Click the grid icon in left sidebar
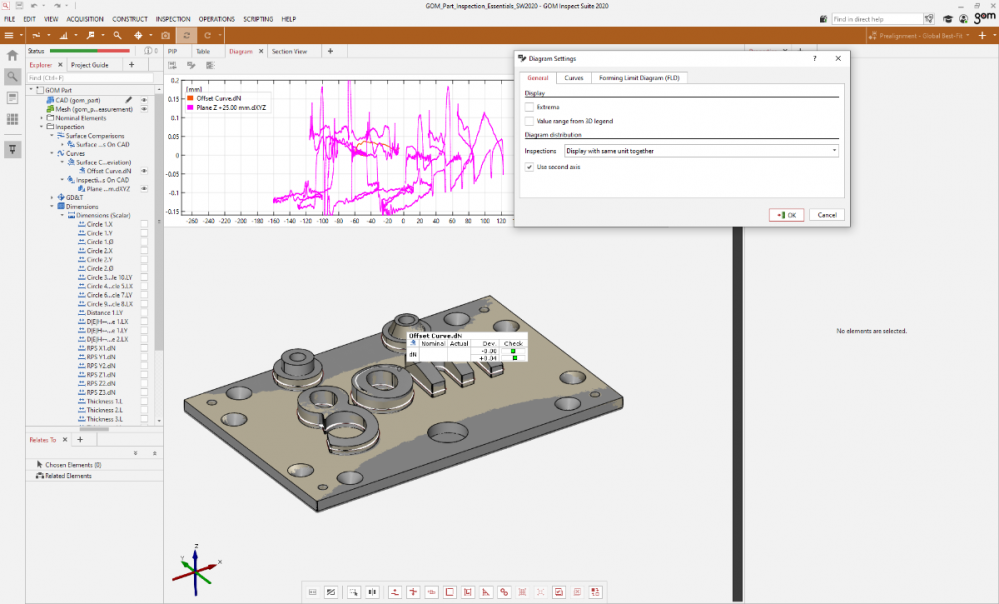 click(12, 119)
